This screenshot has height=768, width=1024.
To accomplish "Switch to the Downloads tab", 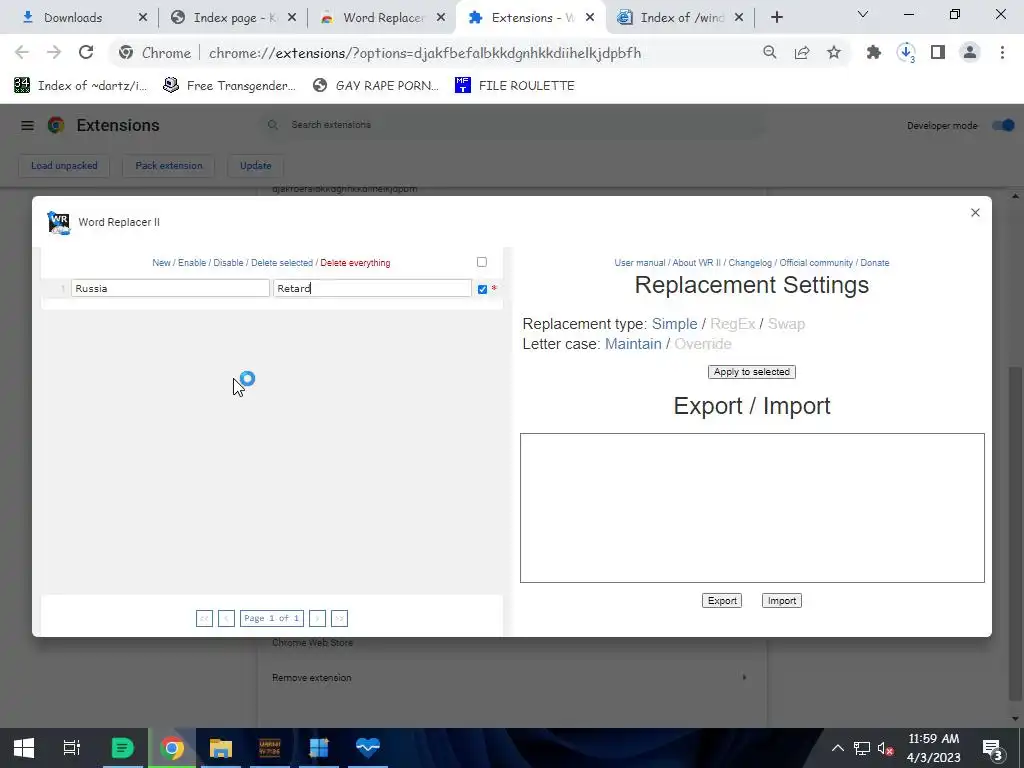I will click(x=75, y=18).
